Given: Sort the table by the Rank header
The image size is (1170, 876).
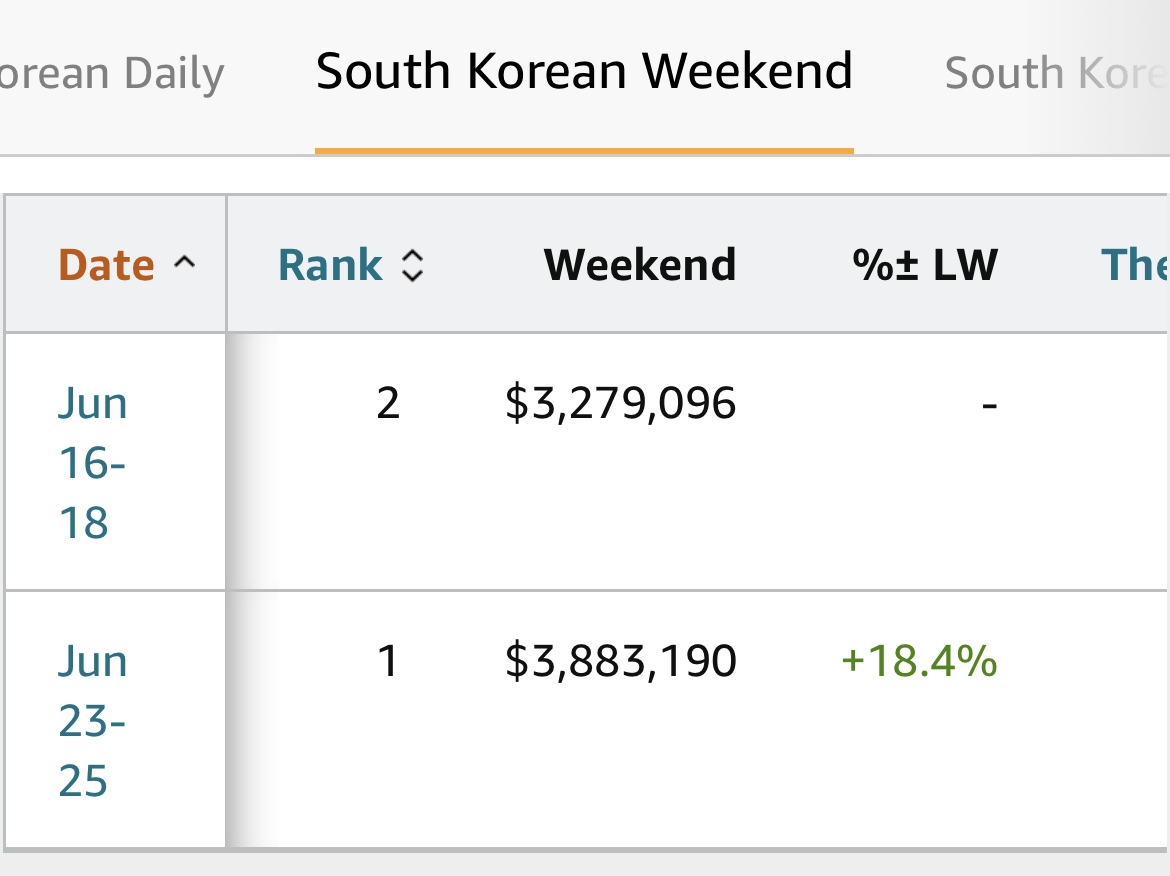Looking at the screenshot, I should 330,265.
